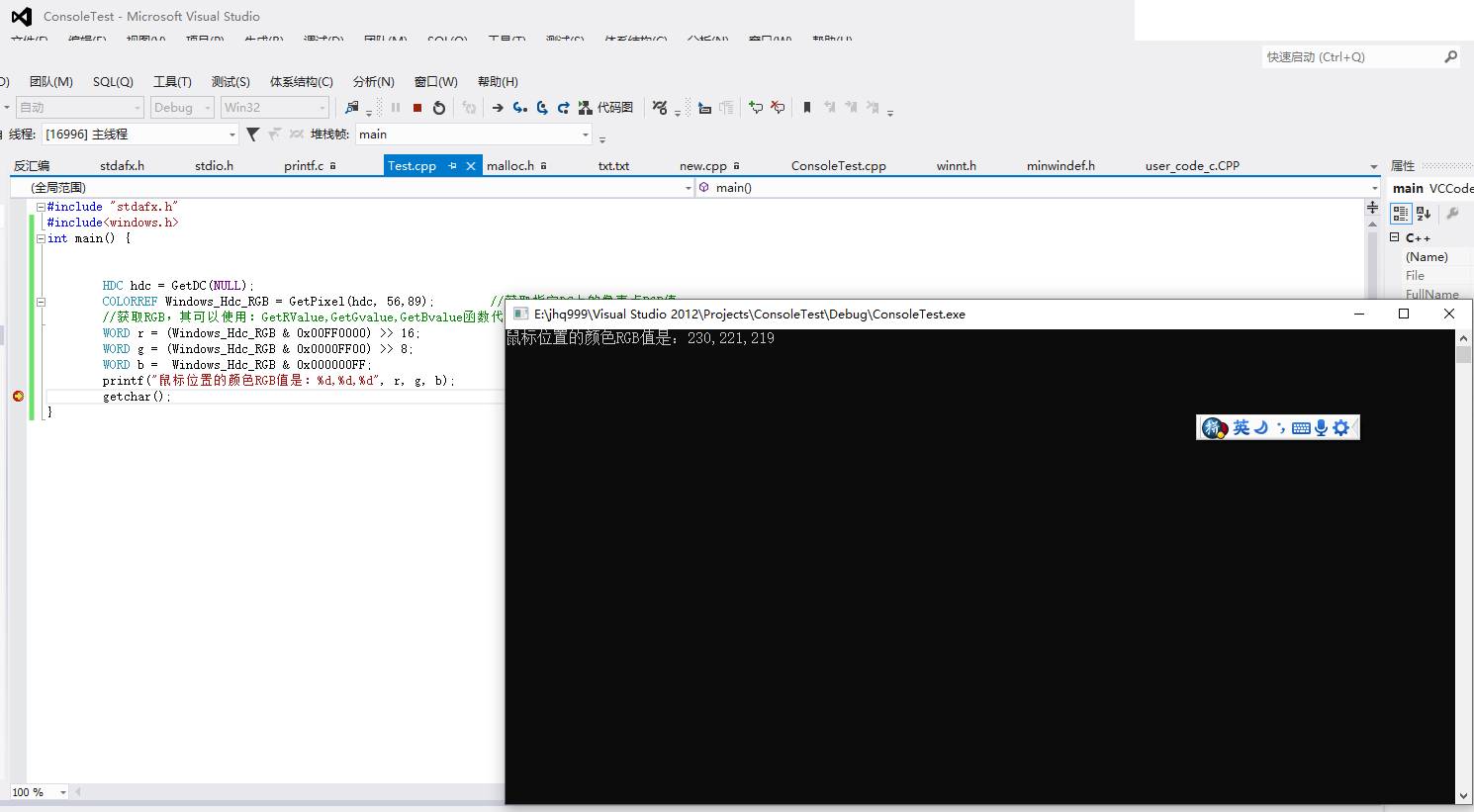This screenshot has width=1474, height=812.
Task: Stop debugging with the red square button
Action: pyautogui.click(x=416, y=108)
